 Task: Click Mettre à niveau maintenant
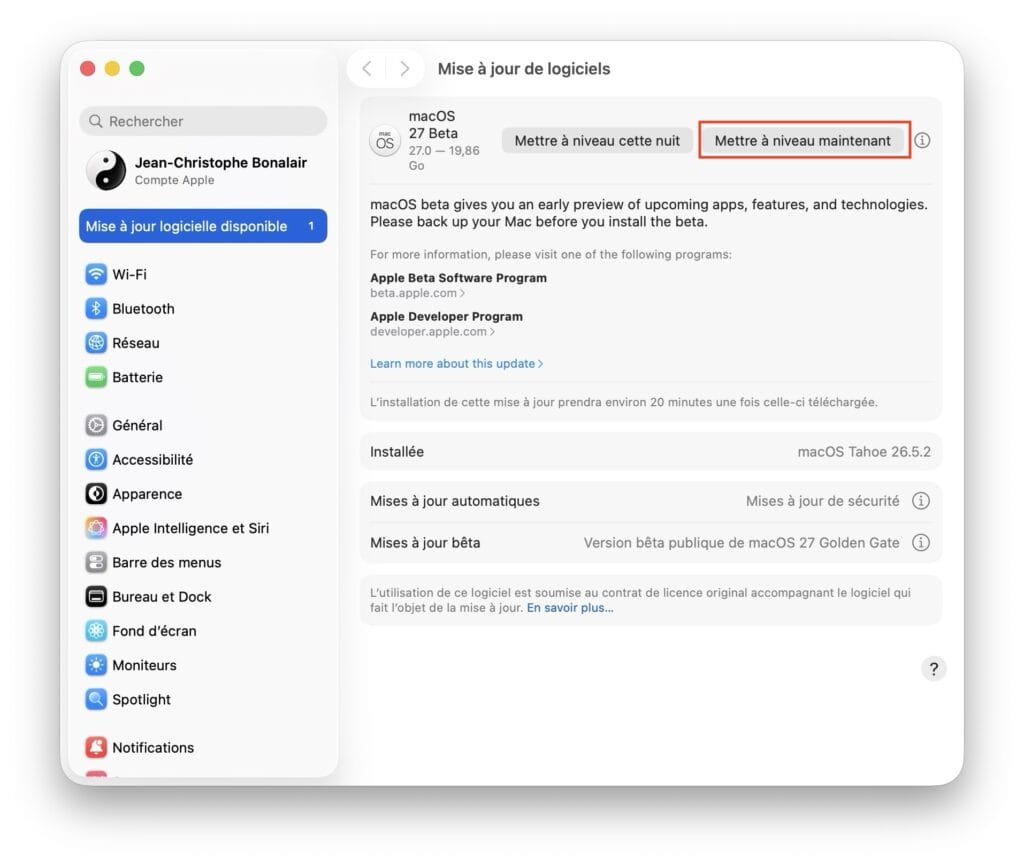tap(803, 140)
